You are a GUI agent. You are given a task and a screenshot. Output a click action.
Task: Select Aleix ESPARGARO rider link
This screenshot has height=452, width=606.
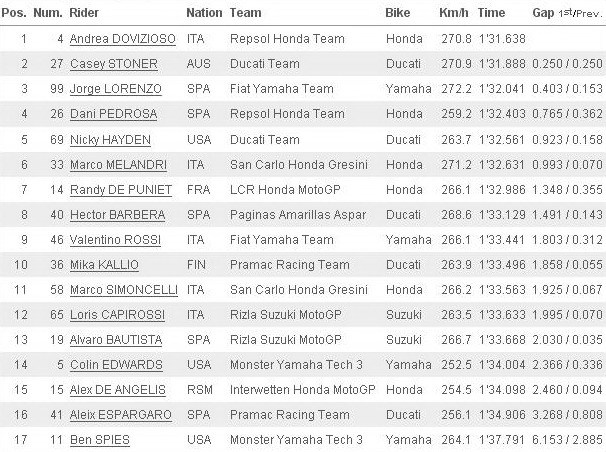click(121, 415)
